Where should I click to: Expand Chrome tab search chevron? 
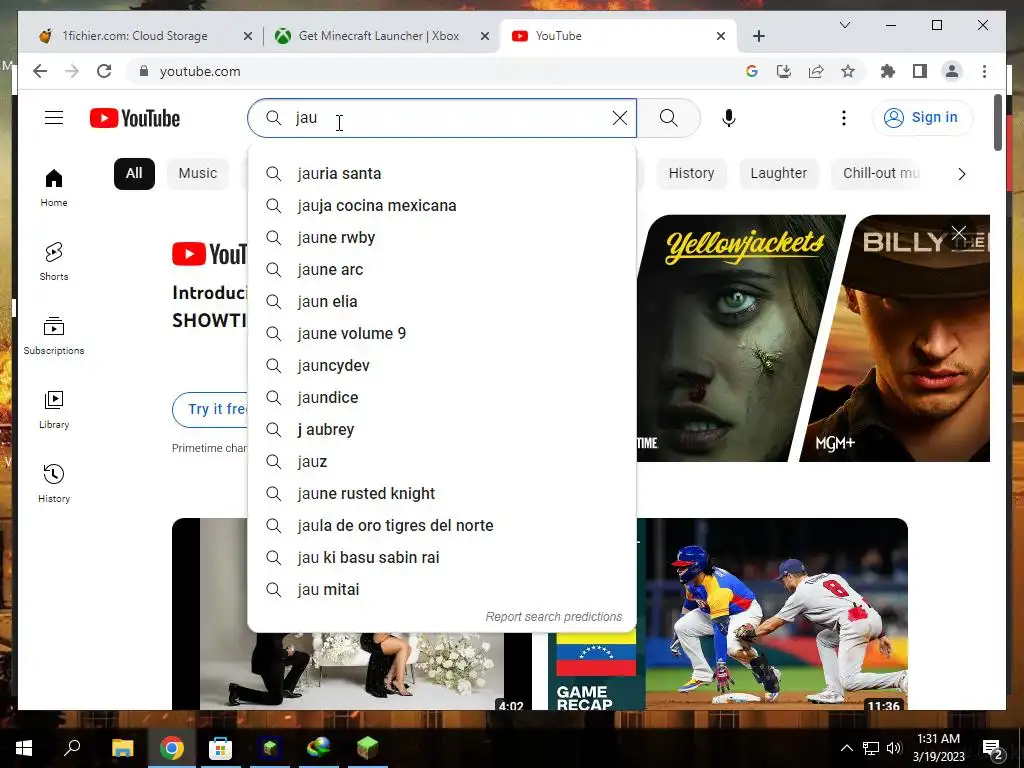844,25
